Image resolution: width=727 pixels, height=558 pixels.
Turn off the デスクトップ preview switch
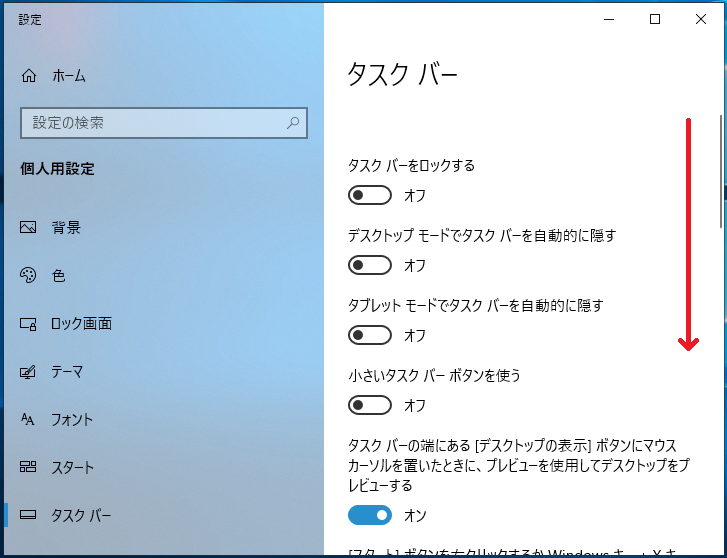pyautogui.click(x=370, y=515)
